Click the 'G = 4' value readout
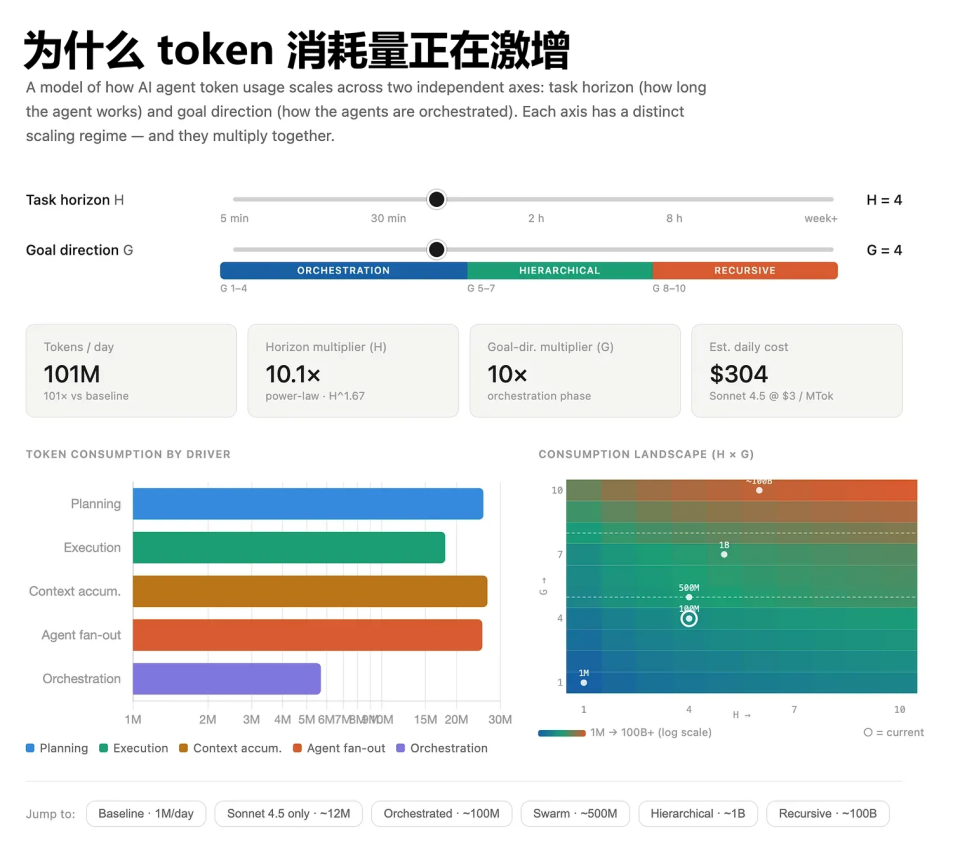 884,250
